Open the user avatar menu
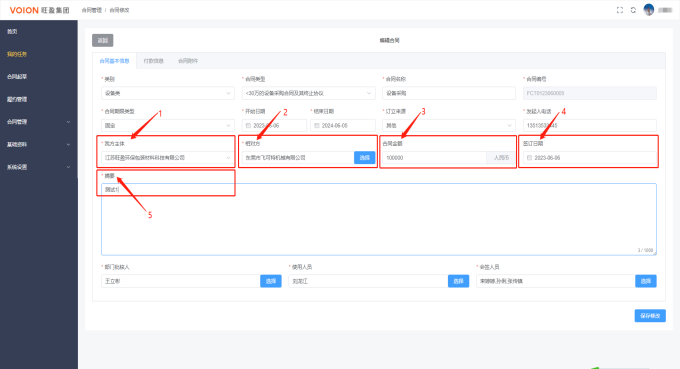Viewport: 680px width, 369px height. [x=649, y=10]
